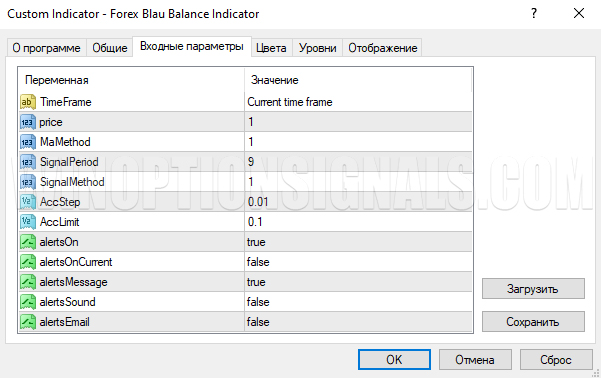The width and height of the screenshot is (601, 378).
Task: Click the double-type icon beside AccStep
Action: click(x=28, y=202)
